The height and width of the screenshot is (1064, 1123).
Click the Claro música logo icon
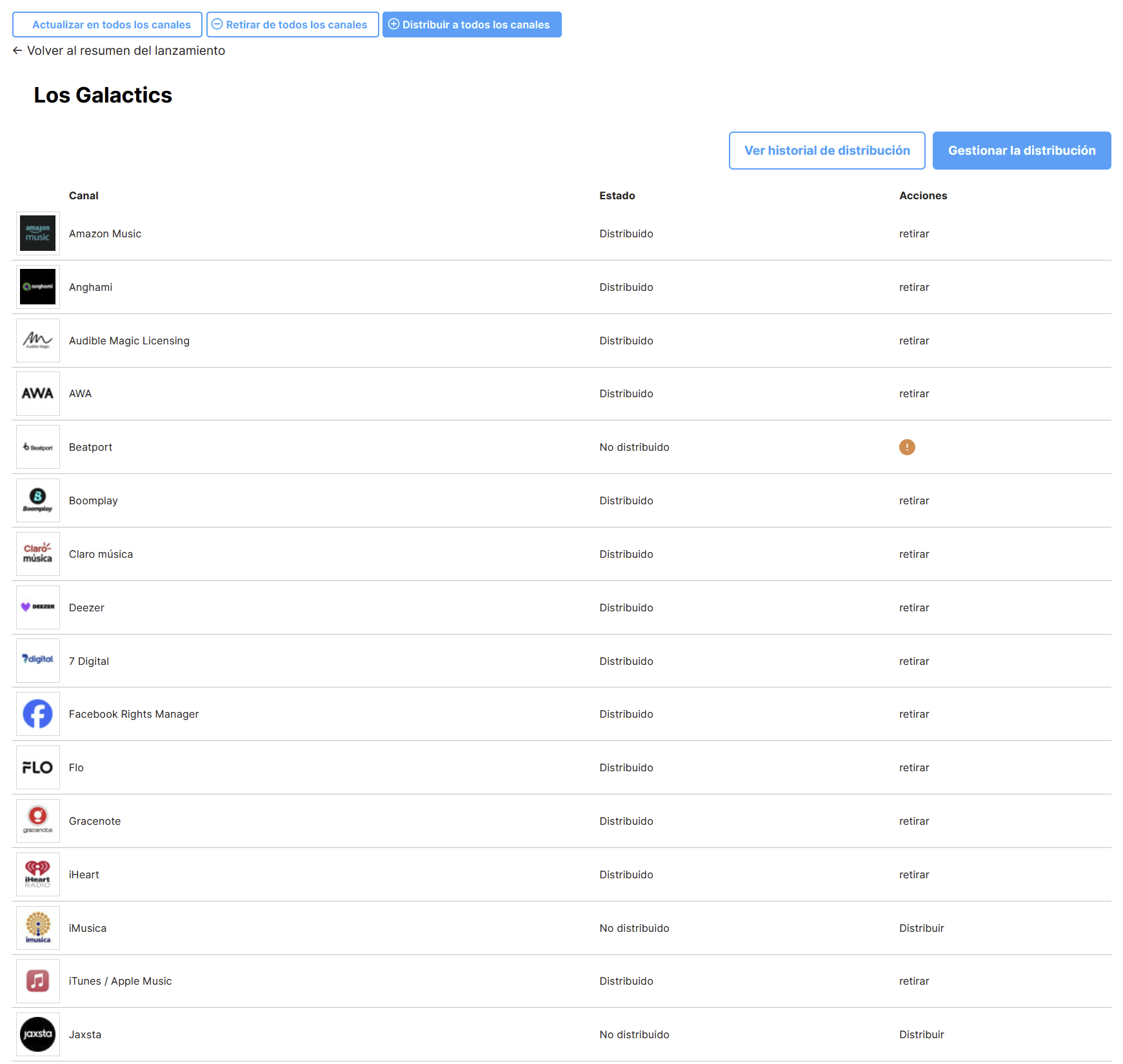(x=38, y=554)
